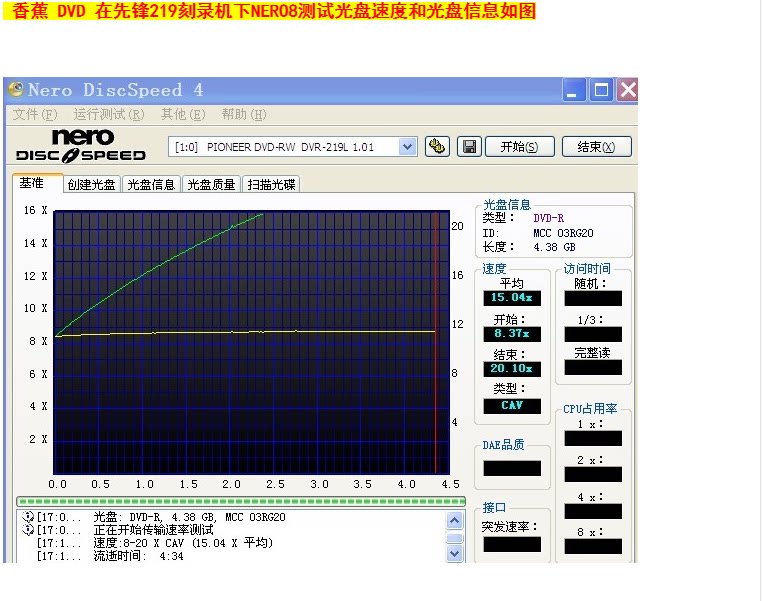This screenshot has width=762, height=601.
Task: Click the 开始(S) start button
Action: pos(520,147)
